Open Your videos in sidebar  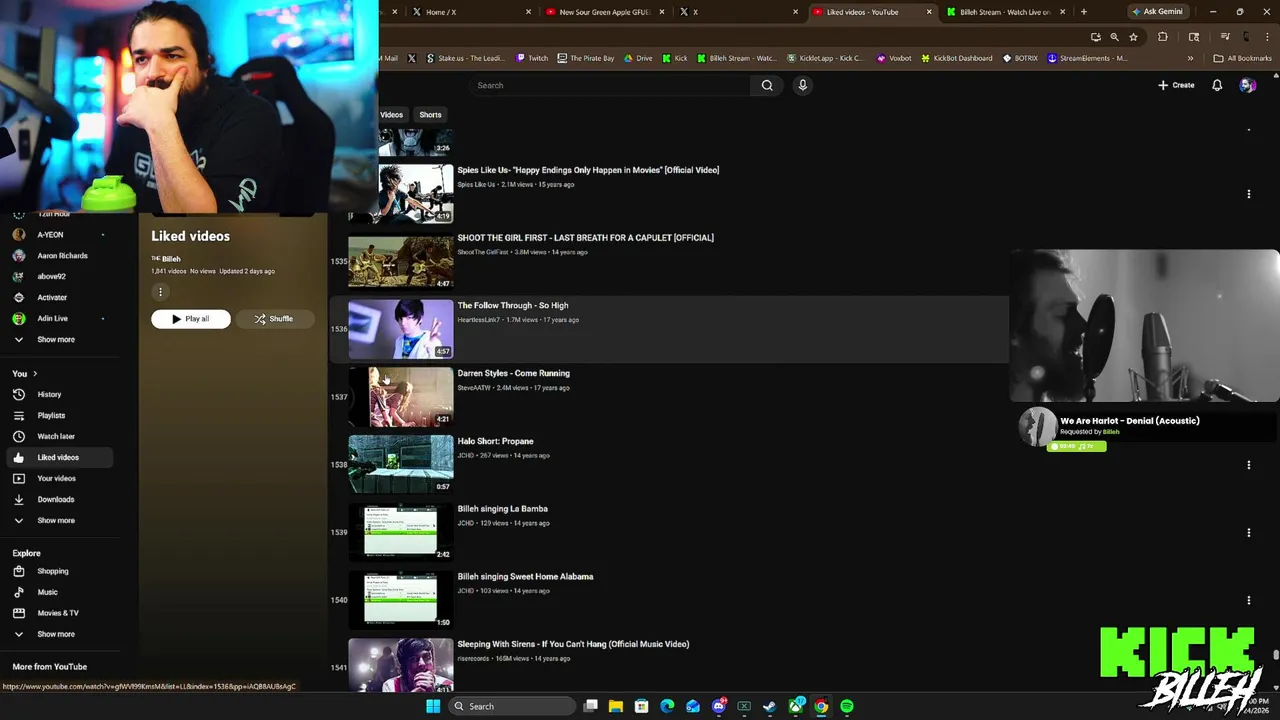pyautogui.click(x=56, y=478)
